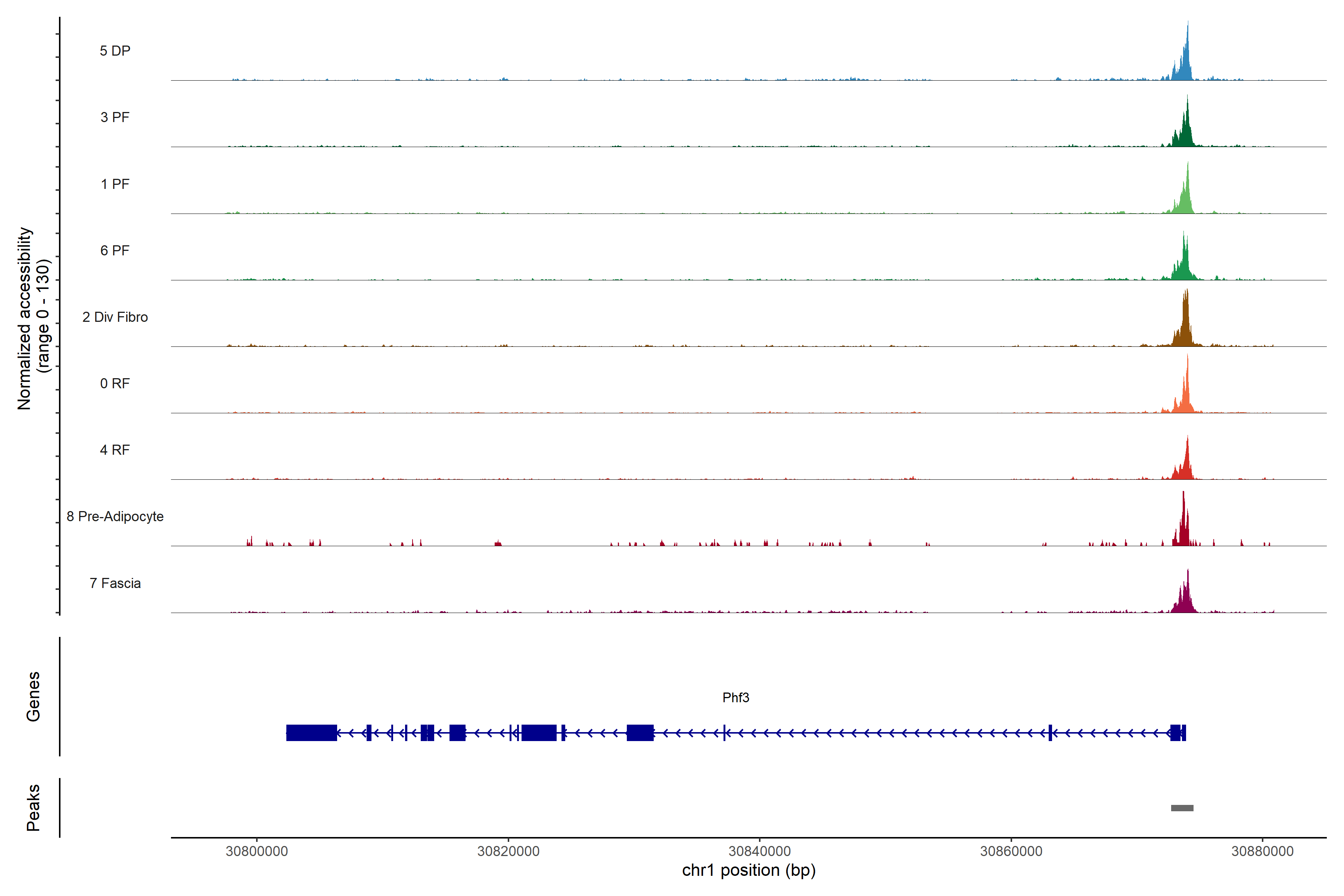
Task: Click the 6 PF track label
Action: click(115, 250)
